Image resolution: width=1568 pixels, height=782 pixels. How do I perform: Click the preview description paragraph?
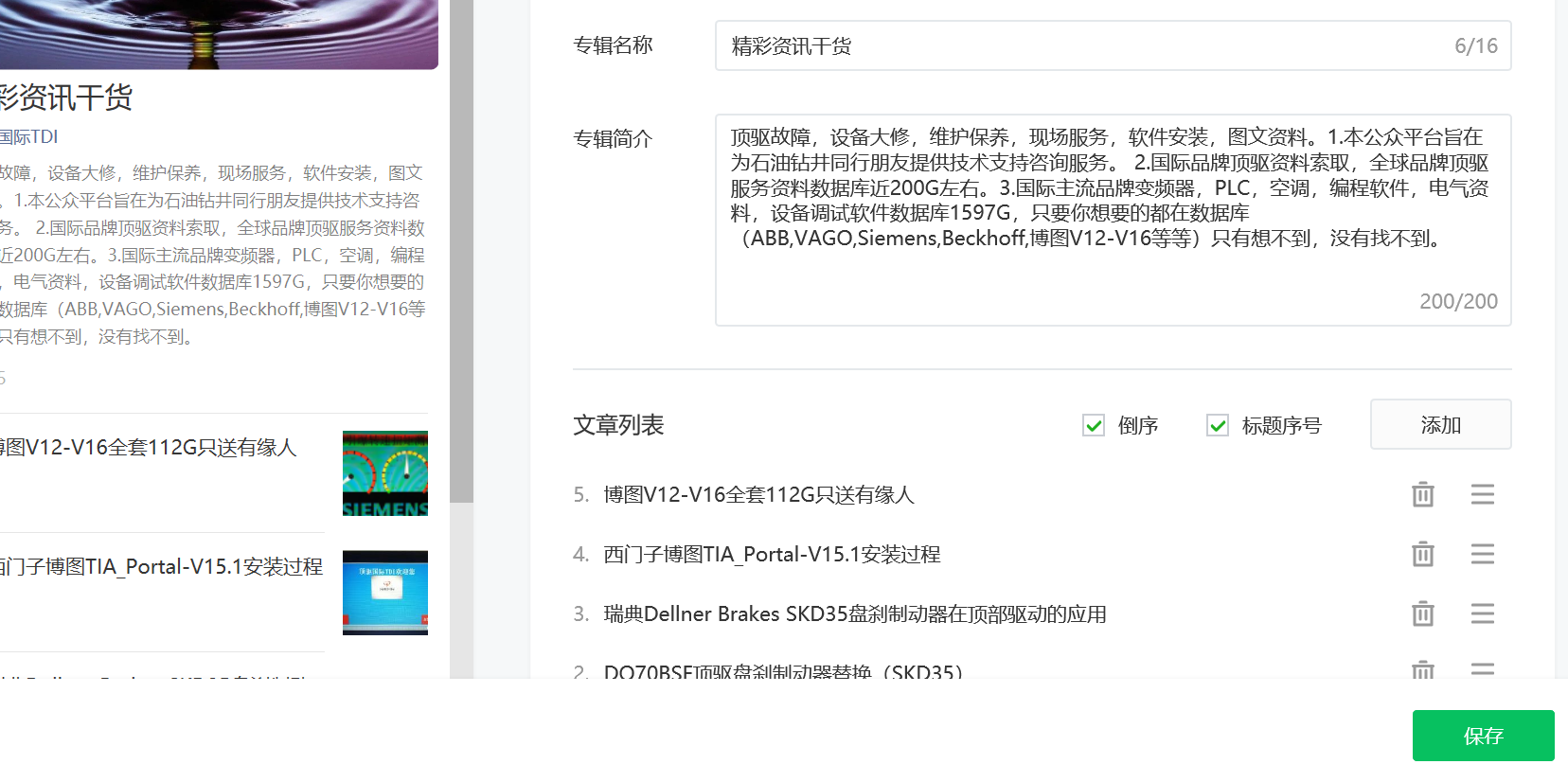[213, 255]
